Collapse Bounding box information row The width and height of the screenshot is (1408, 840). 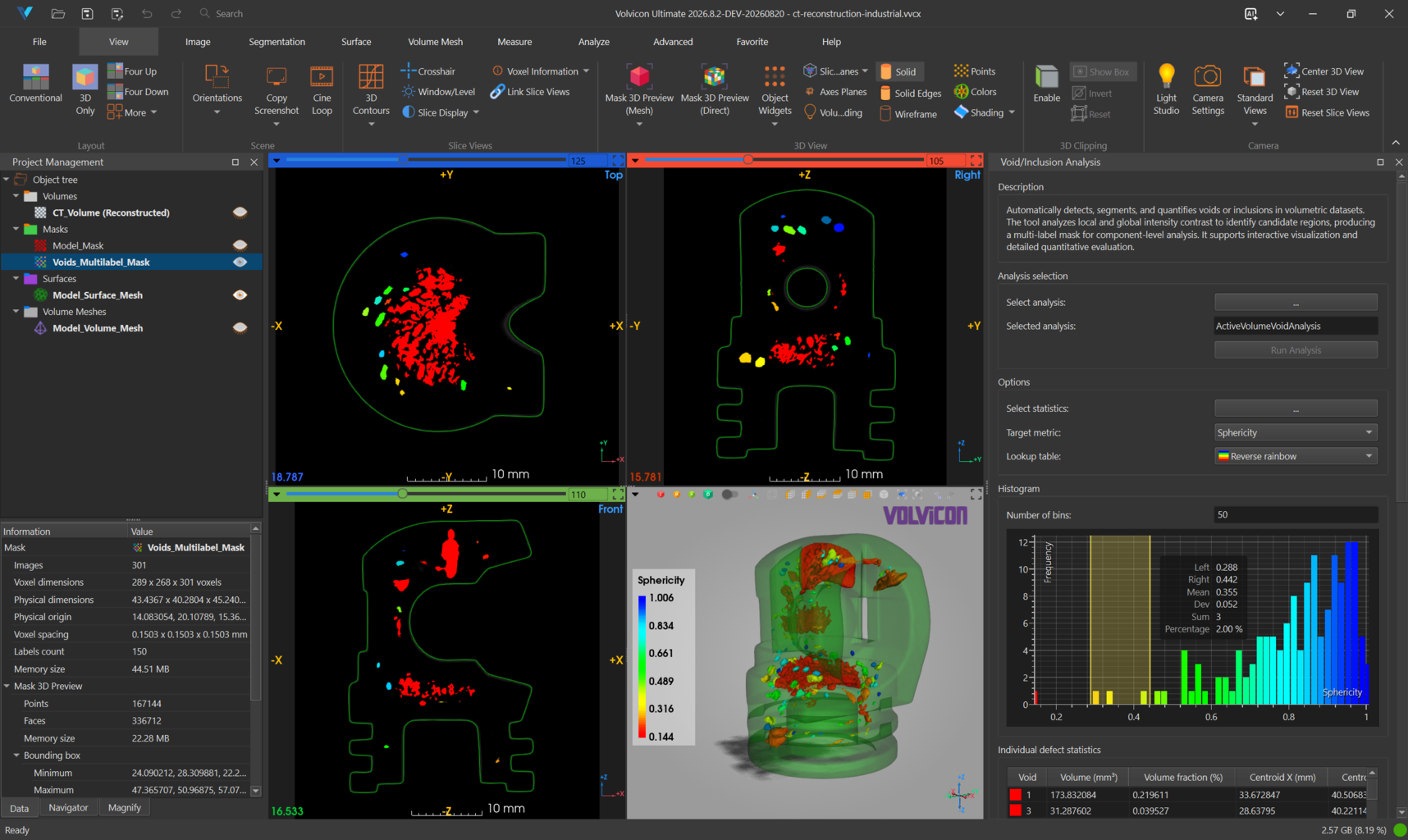[16, 756]
